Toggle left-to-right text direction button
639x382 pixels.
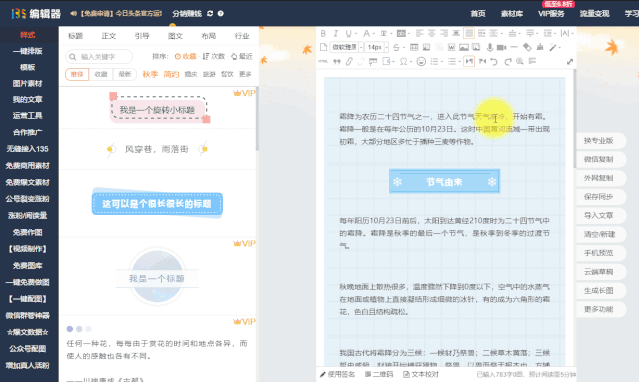pyautogui.click(x=469, y=61)
